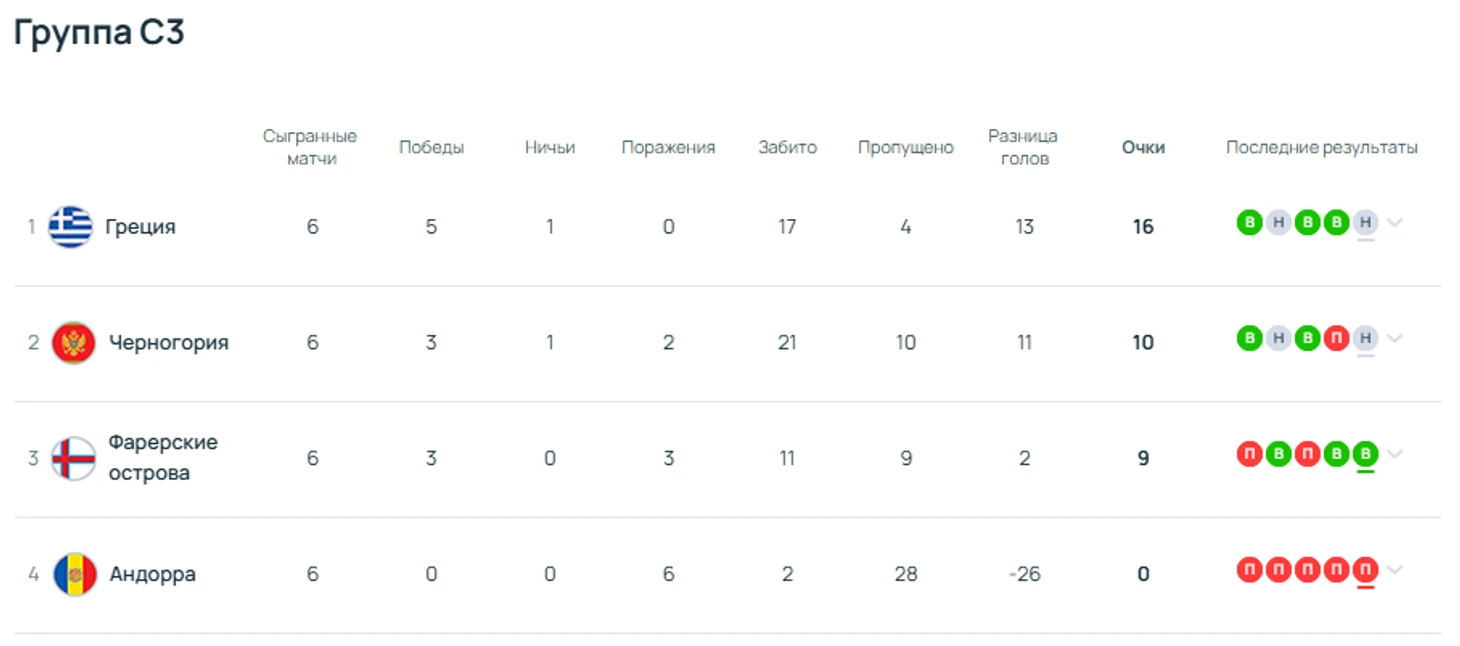Expand Andorra's recent results chevron
The width and height of the screenshot is (1460, 646).
pyautogui.click(x=1395, y=570)
